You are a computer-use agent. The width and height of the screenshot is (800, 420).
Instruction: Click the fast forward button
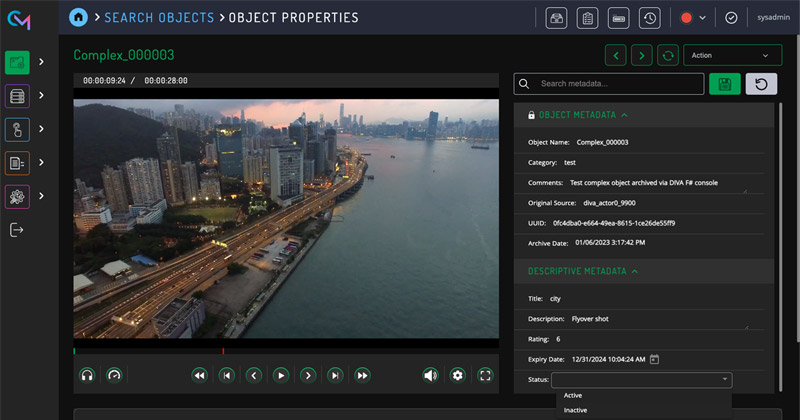[362, 376]
